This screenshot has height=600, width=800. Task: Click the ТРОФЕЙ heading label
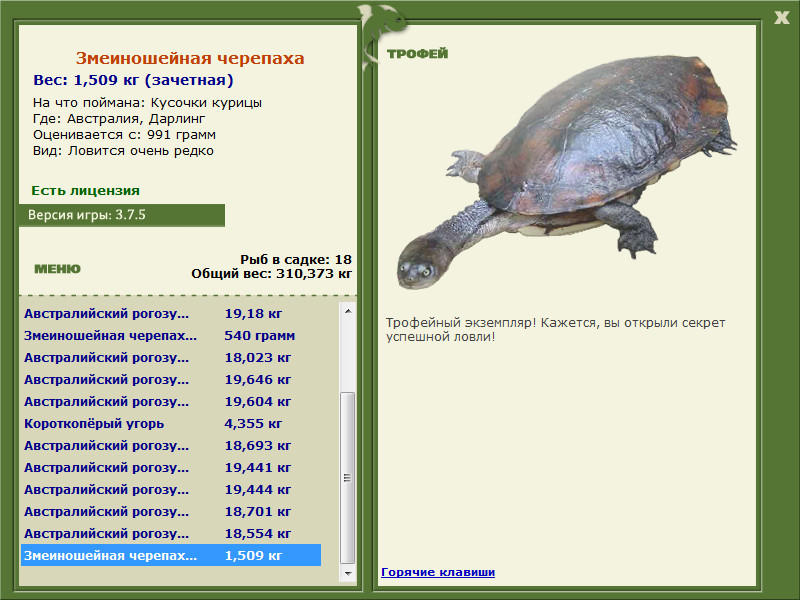[x=417, y=54]
